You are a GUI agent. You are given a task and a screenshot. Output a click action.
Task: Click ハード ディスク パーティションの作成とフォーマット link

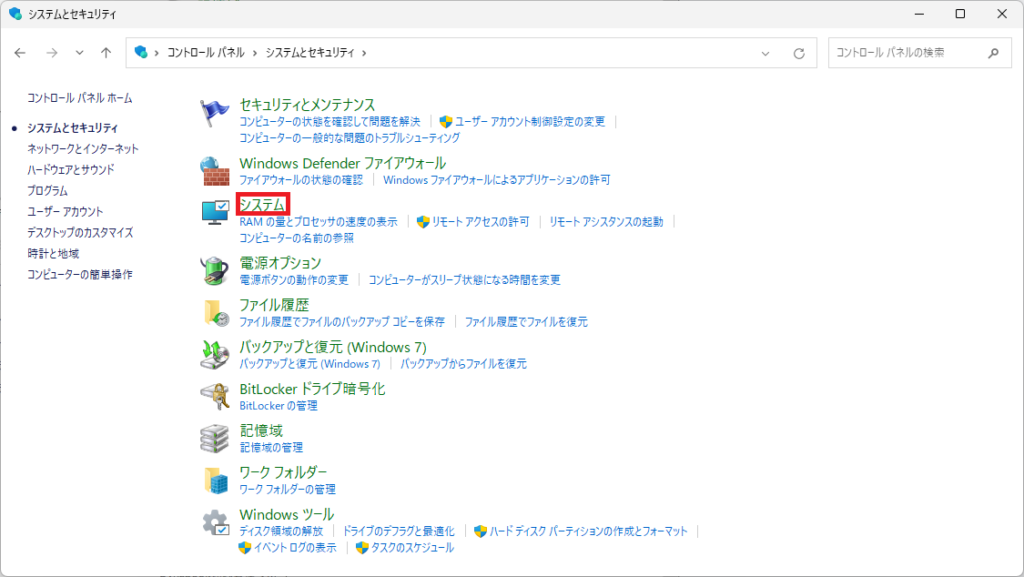(x=588, y=531)
